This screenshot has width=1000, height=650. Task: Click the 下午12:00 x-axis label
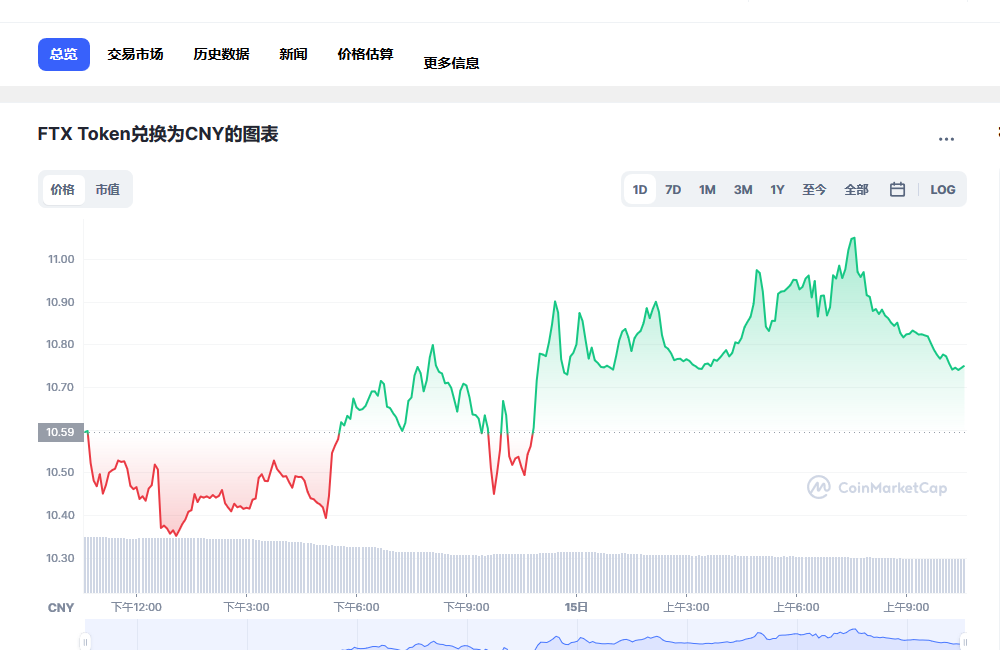tap(136, 607)
